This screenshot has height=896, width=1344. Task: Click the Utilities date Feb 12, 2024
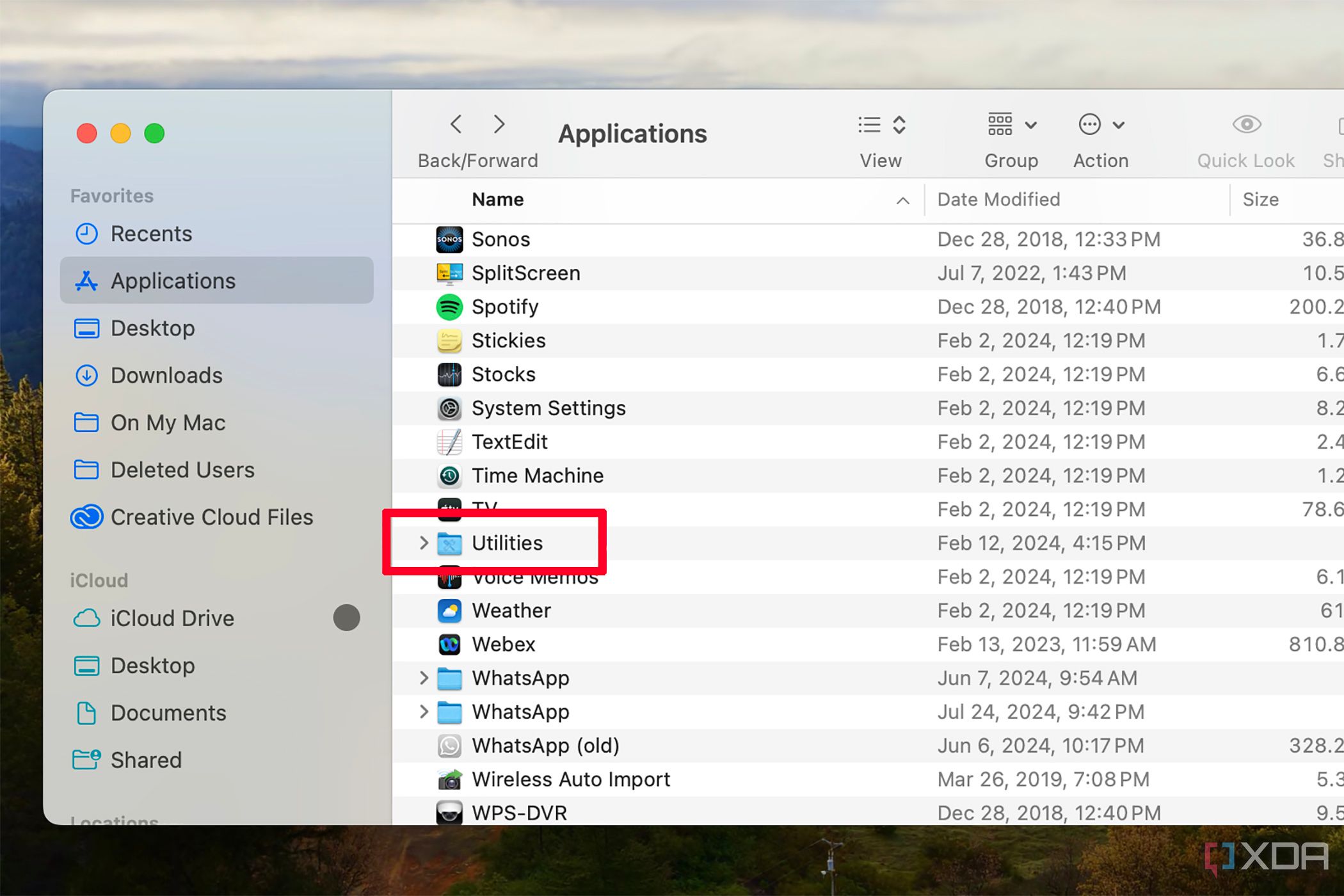(x=1041, y=543)
